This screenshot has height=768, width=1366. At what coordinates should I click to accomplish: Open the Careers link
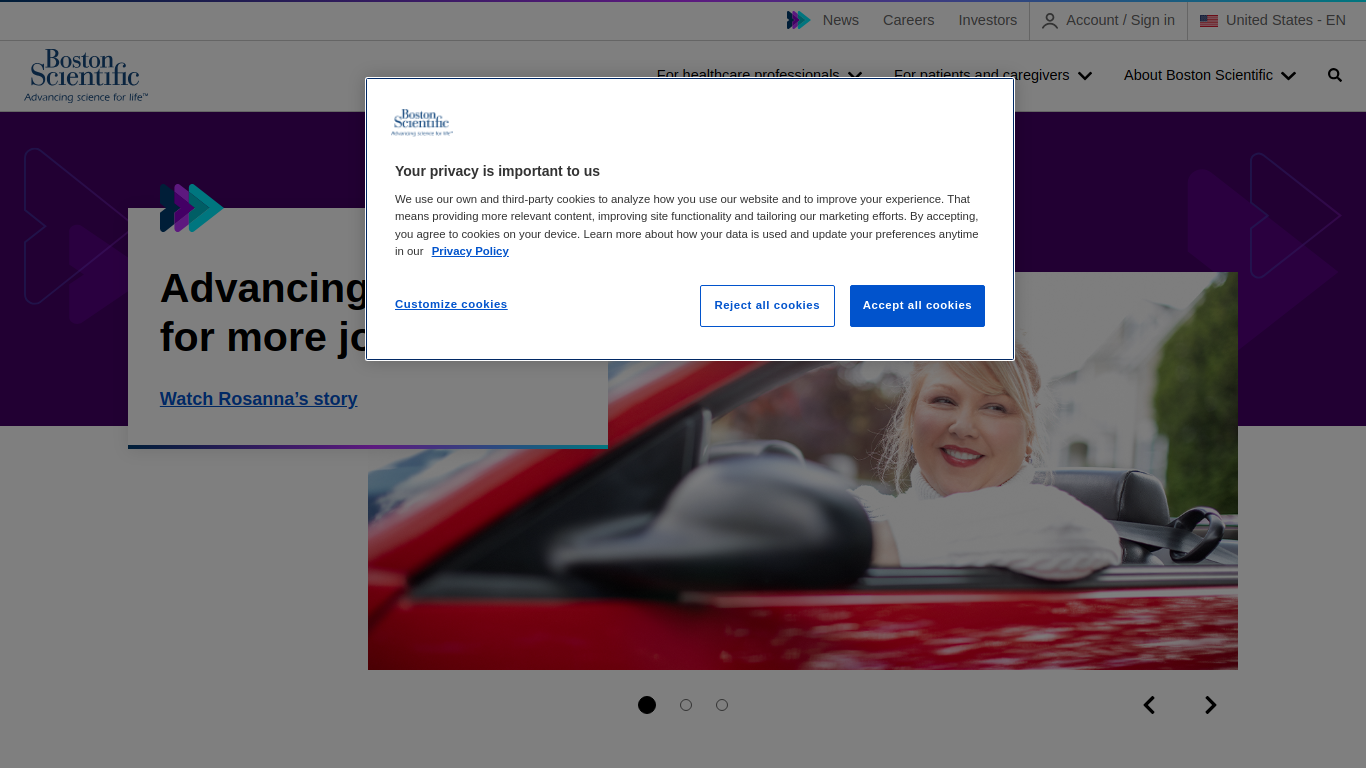(x=908, y=20)
